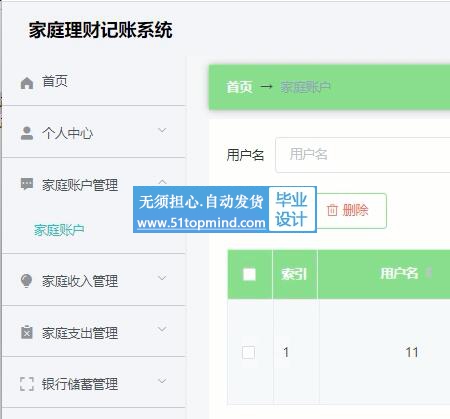This screenshot has width=450, height=419.
Task: Click the home icon beside 首页
Action: [27, 83]
